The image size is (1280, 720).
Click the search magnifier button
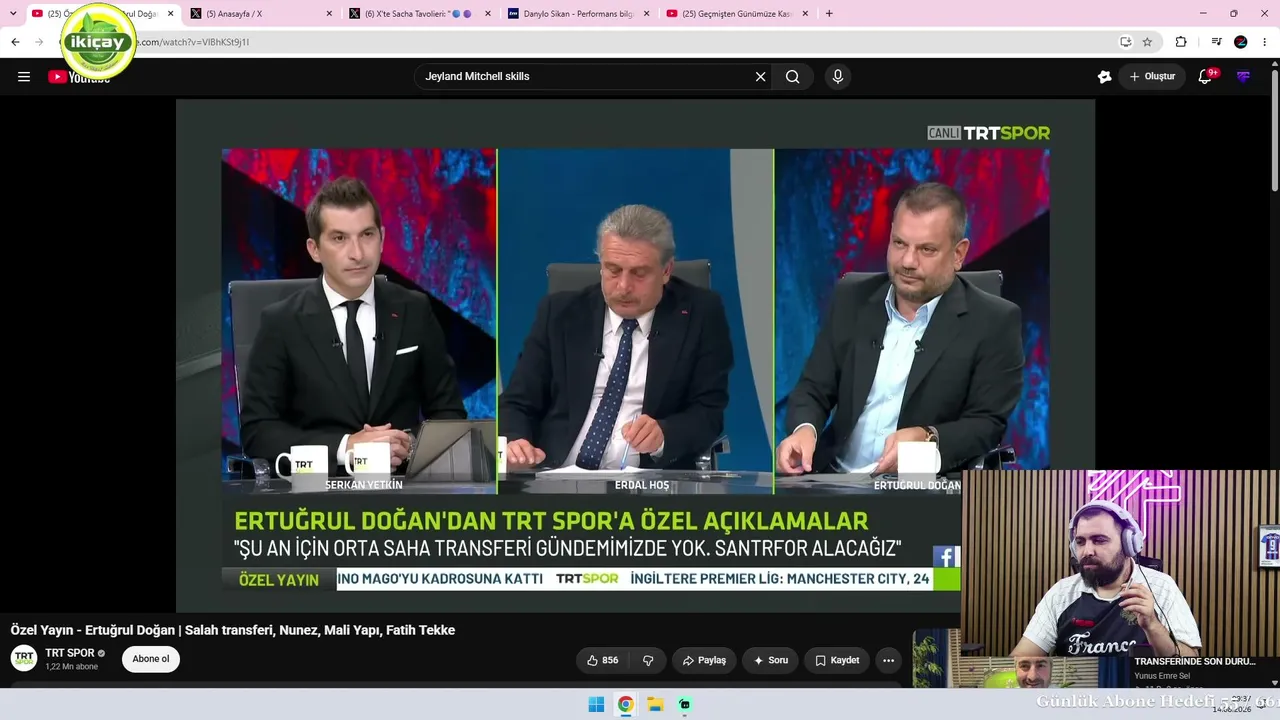792,77
